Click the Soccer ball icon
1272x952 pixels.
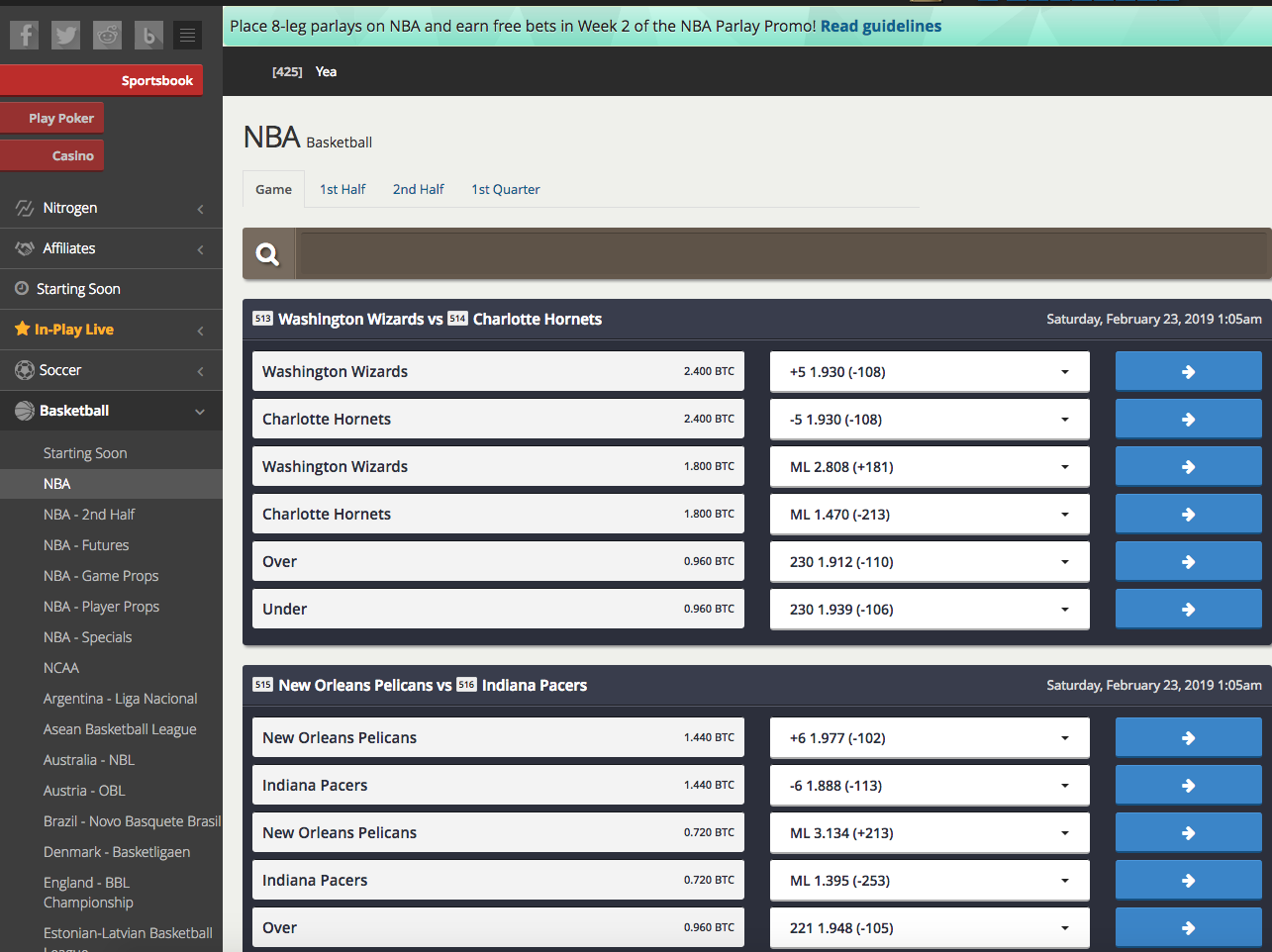point(25,370)
